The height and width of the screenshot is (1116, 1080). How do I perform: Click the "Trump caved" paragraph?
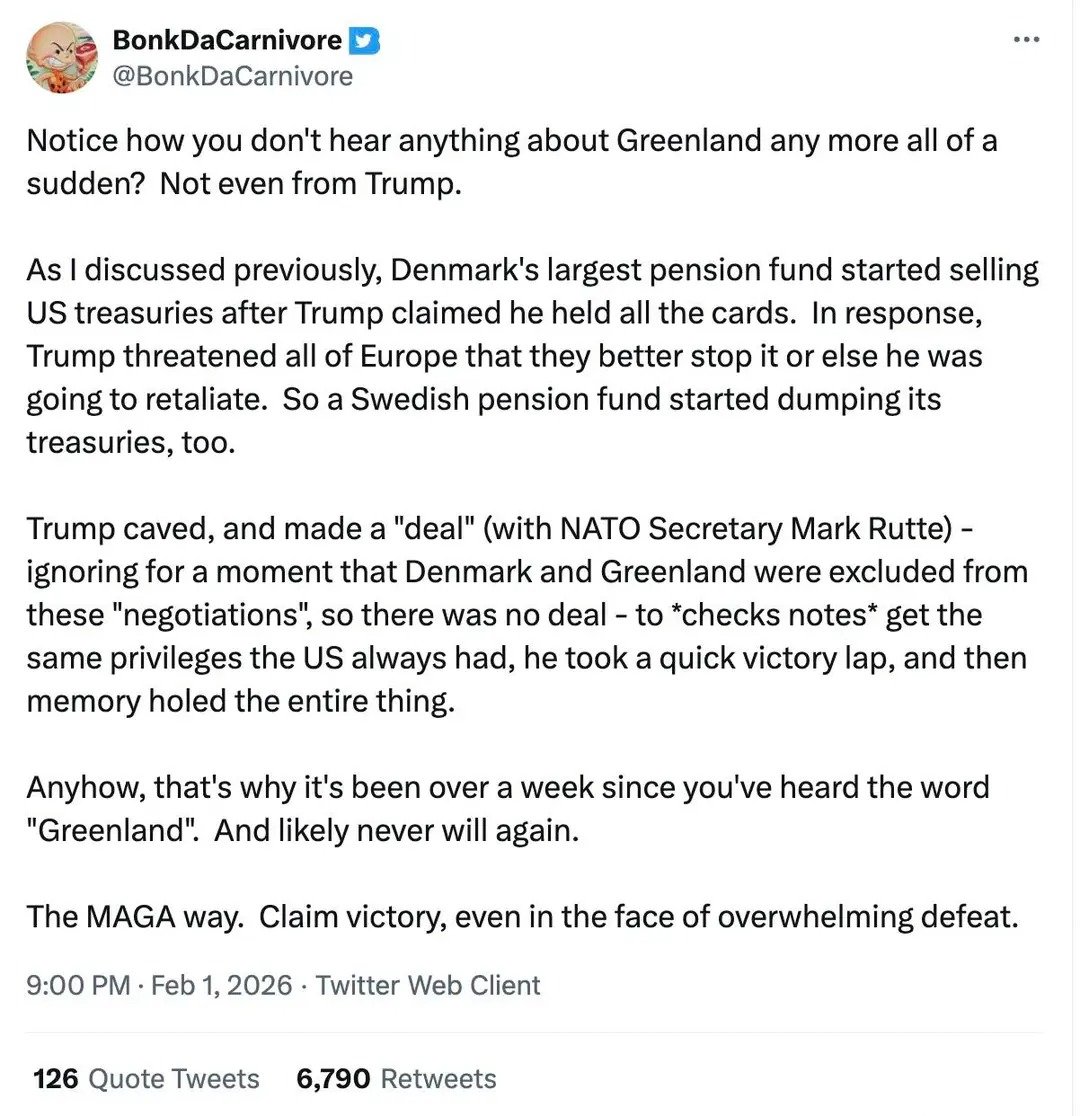(526, 614)
